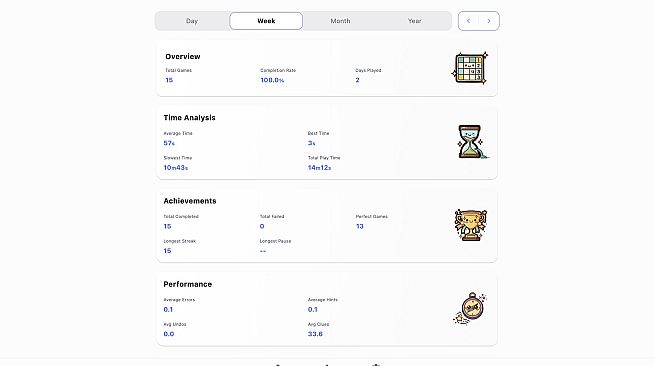This screenshot has width=654, height=366.
Task: Switch to the Day tab
Action: tap(192, 21)
